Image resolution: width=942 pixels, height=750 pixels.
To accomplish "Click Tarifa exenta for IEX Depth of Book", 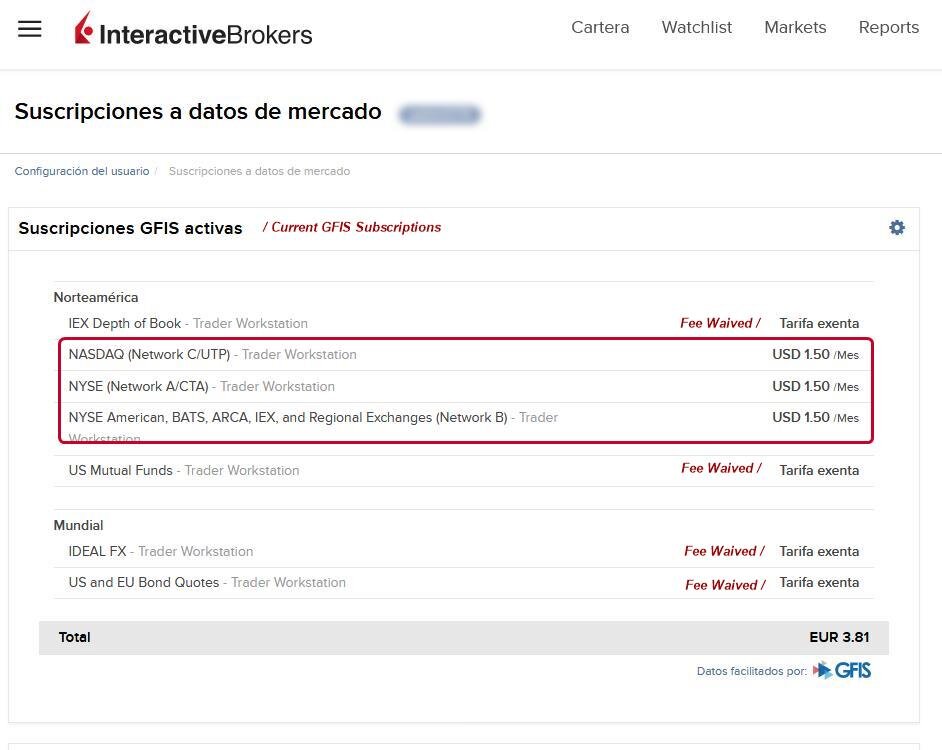I will [x=819, y=323].
